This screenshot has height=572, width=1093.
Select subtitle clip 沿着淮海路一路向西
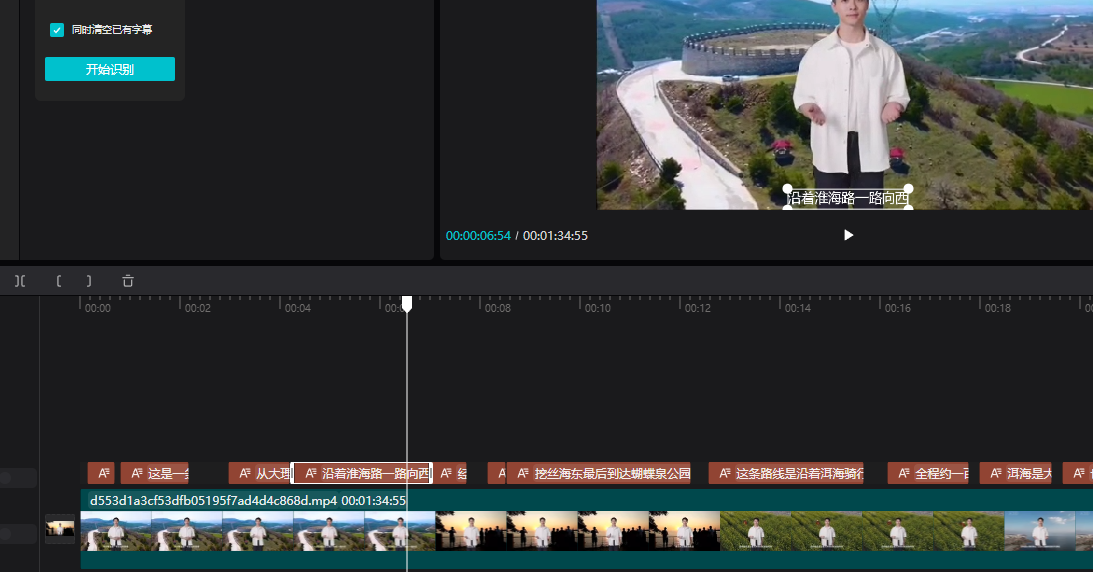coord(362,474)
